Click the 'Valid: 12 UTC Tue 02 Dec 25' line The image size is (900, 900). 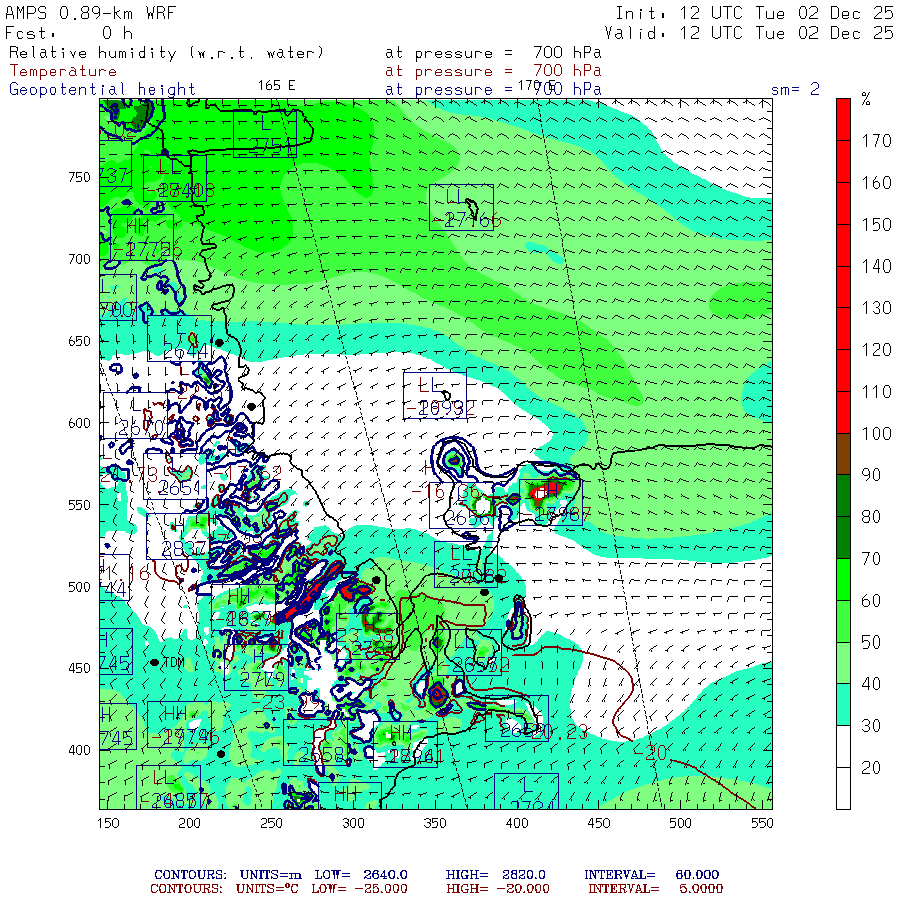tap(749, 33)
